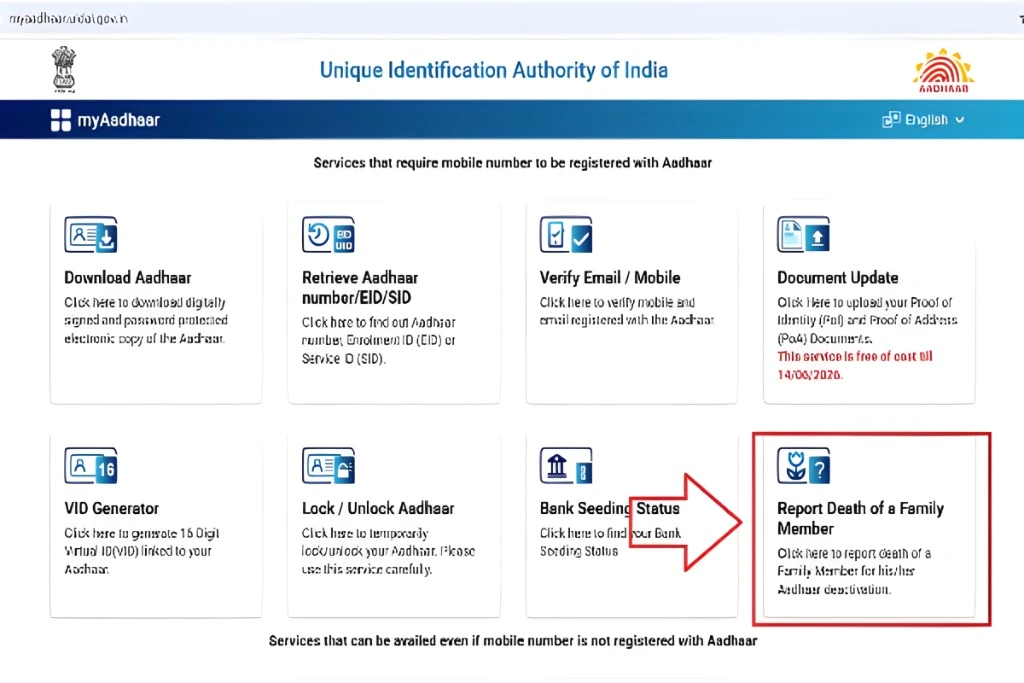Open Verify Email / Mobile title

610,278
